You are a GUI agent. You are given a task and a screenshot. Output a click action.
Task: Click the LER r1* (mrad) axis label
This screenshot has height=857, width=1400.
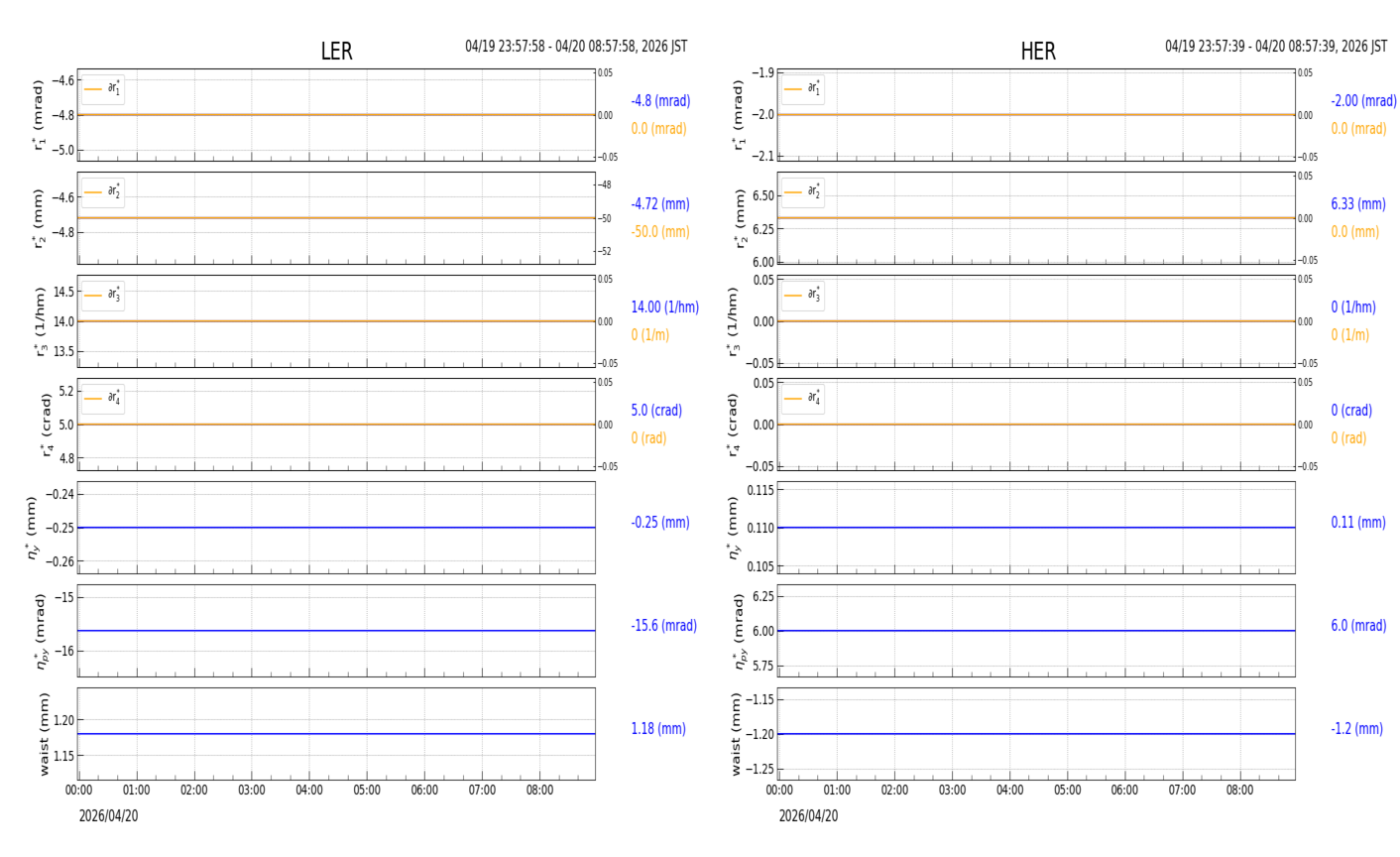[40, 115]
